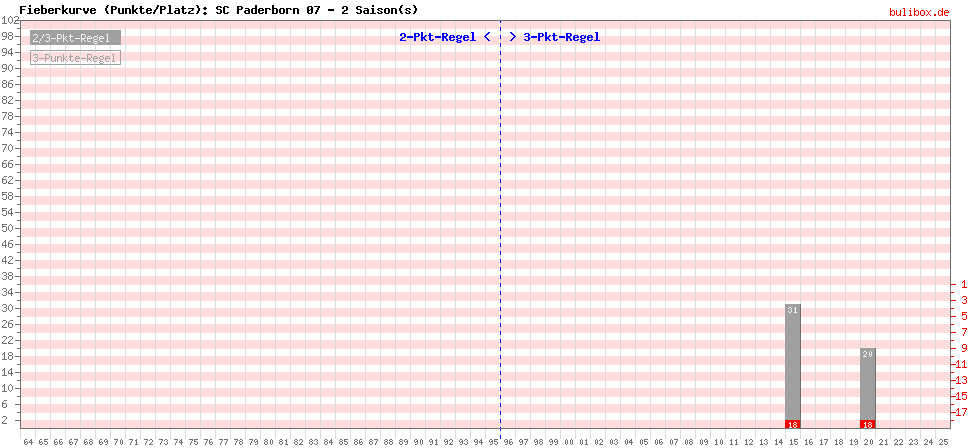Select season 25 on the x-axis
Image resolution: width=970 pixels, height=448 pixels.
tap(942, 441)
